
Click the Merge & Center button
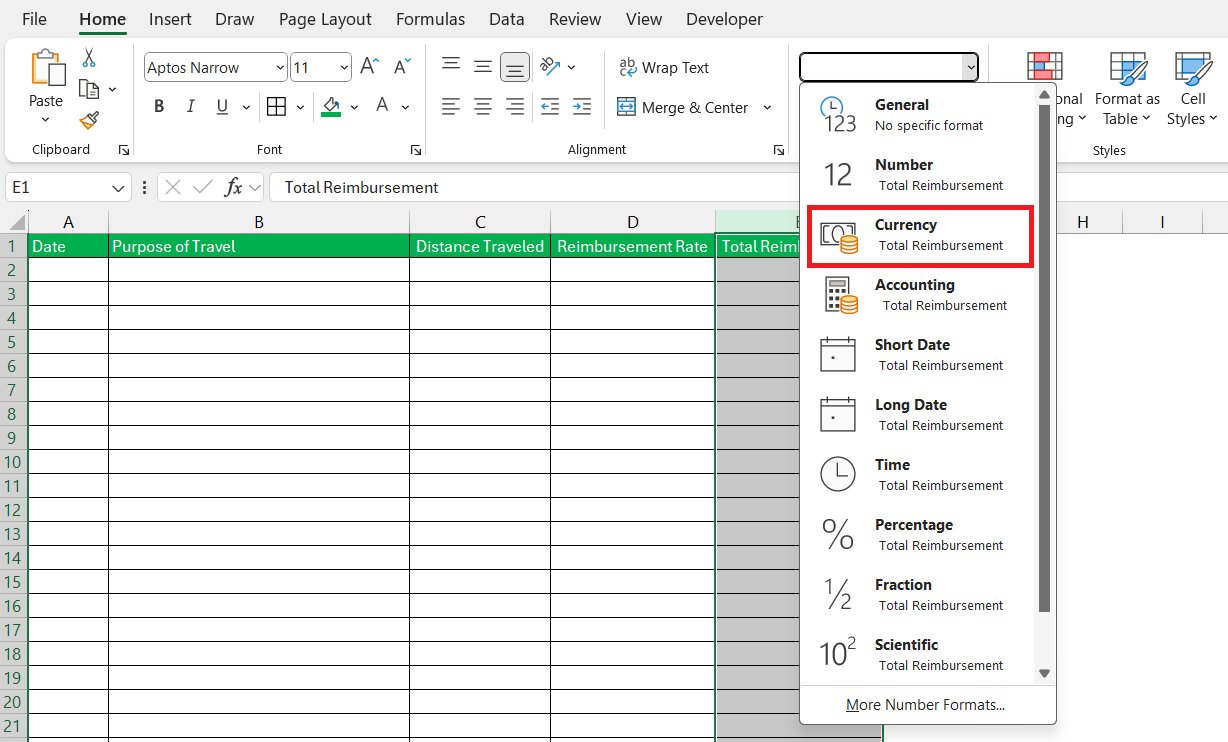coord(684,107)
